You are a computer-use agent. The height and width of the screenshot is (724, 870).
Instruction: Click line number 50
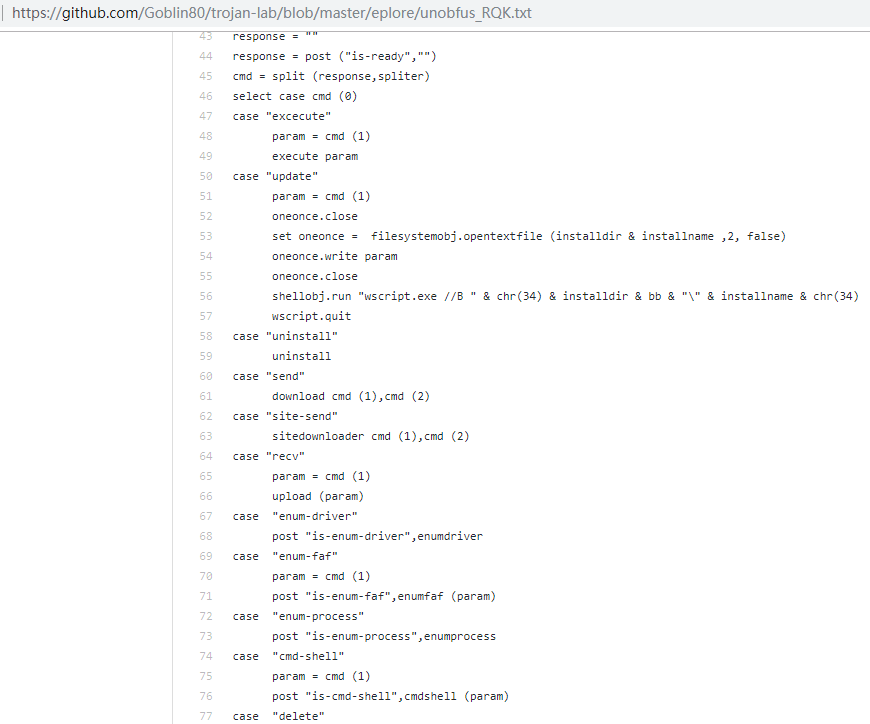[206, 176]
